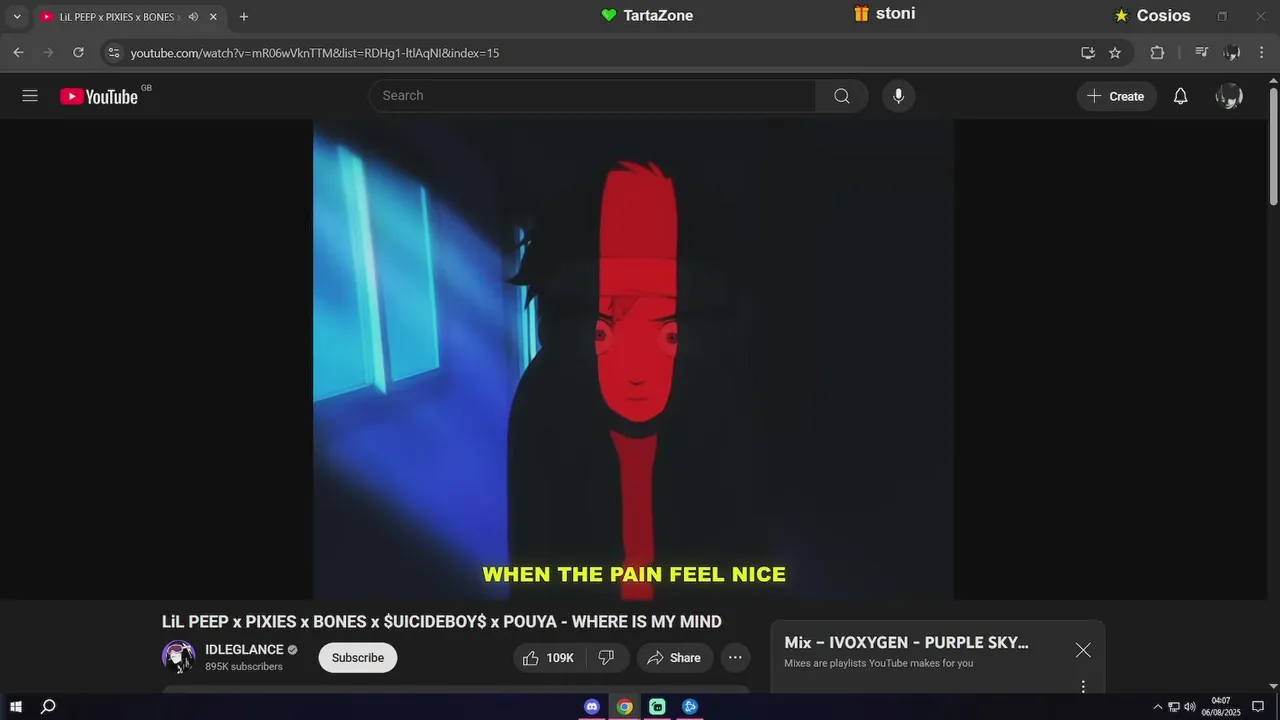Click the Cosios star overlay label
The height and width of the screenshot is (720, 1280).
1152,16
